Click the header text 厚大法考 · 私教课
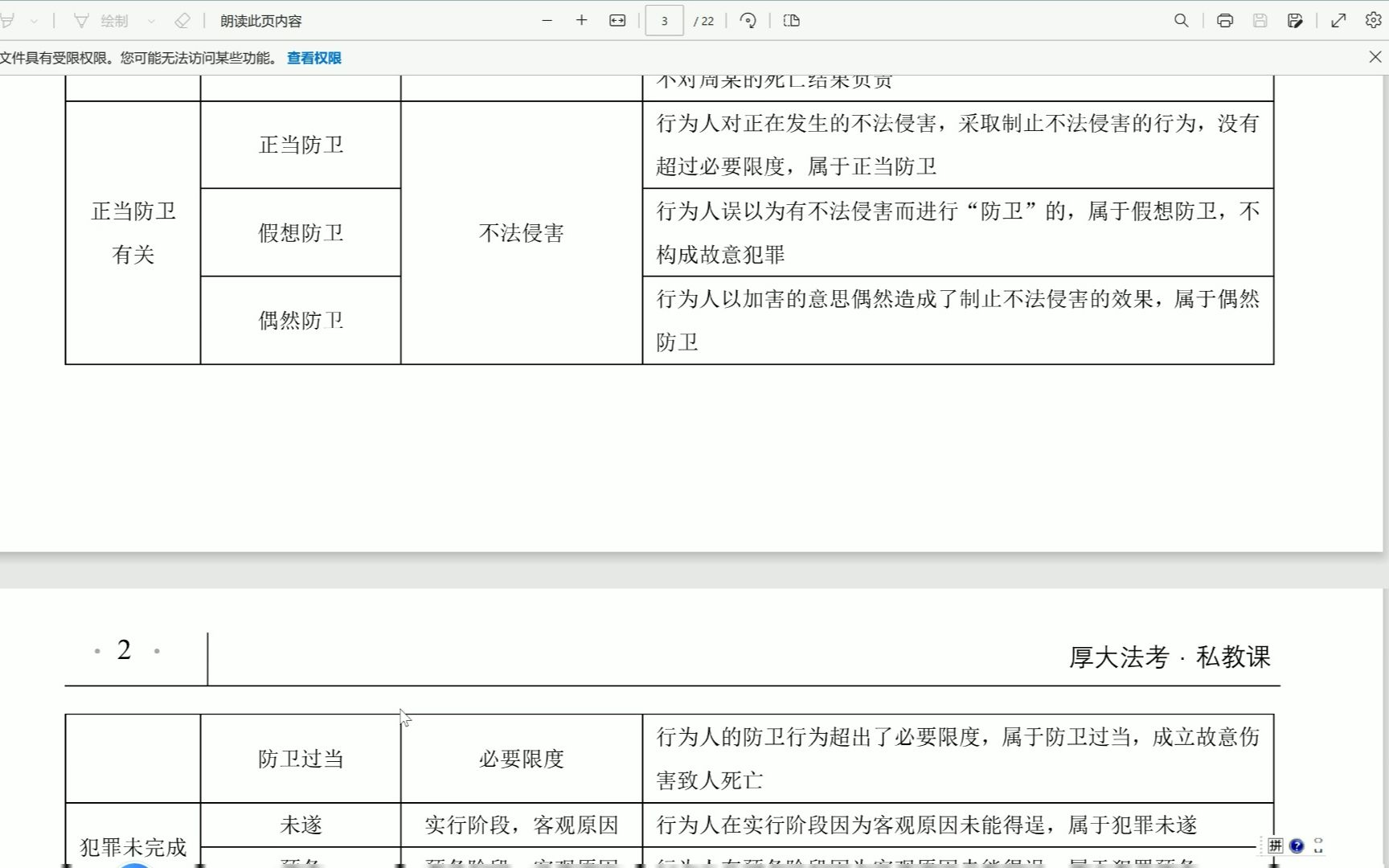 point(1170,657)
